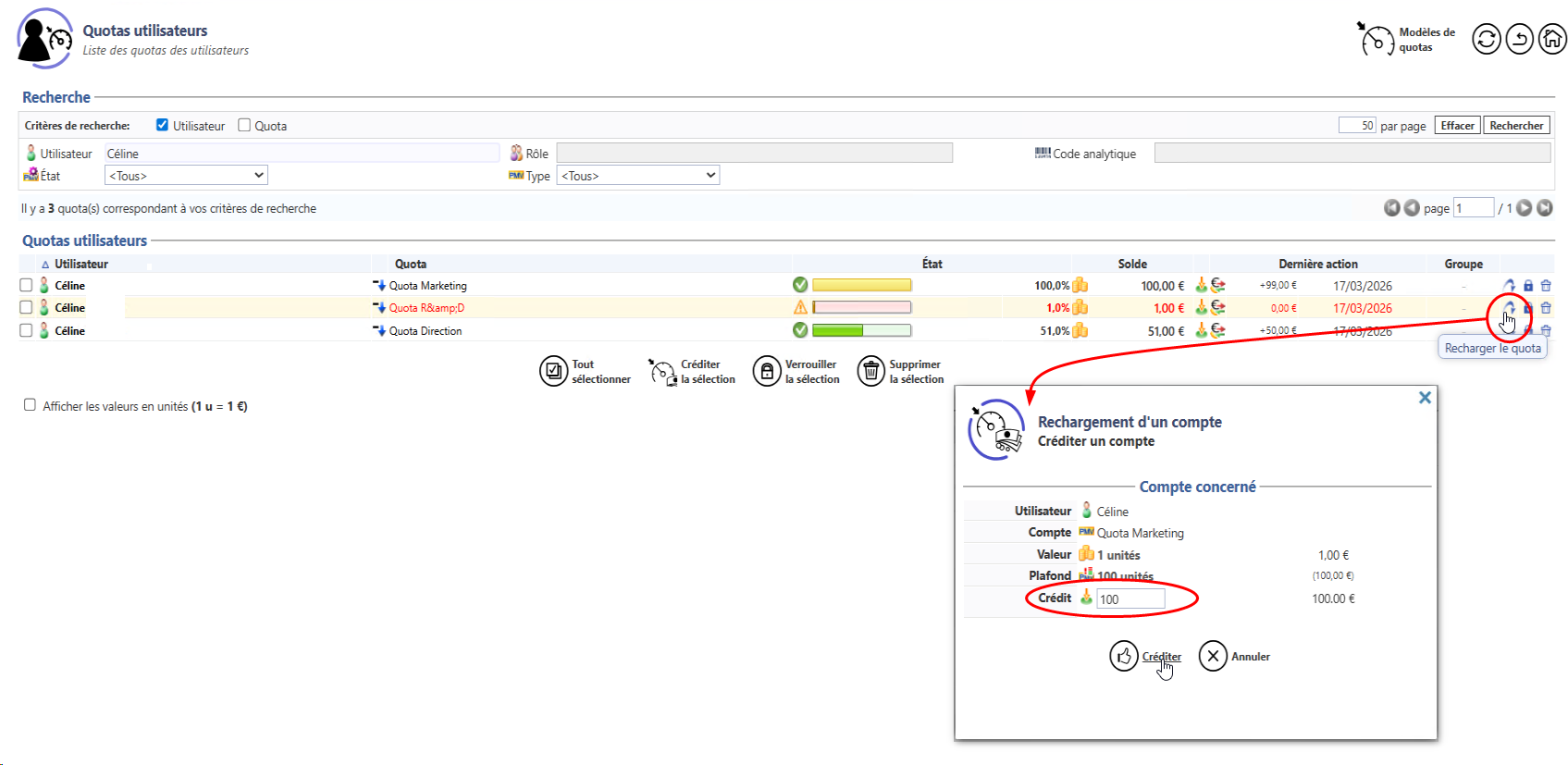The width and height of the screenshot is (1568, 765).
Task: Enable the Quota search criteria checkbox
Action: point(244,125)
